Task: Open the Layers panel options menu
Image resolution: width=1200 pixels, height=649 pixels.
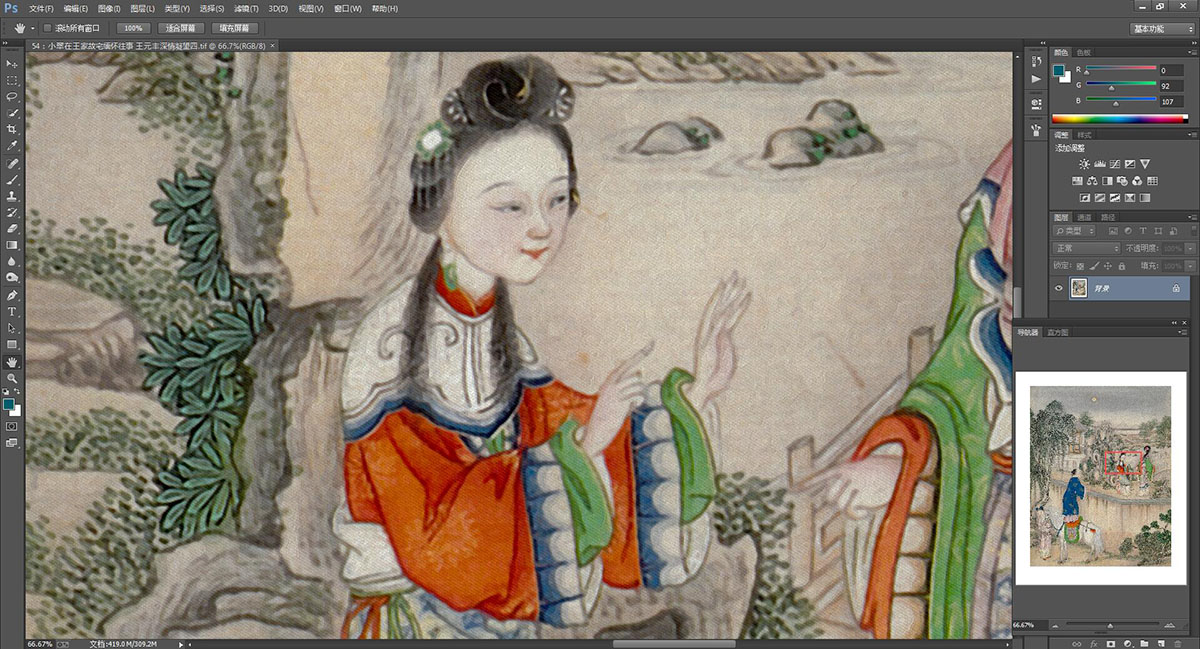Action: 1190,216
